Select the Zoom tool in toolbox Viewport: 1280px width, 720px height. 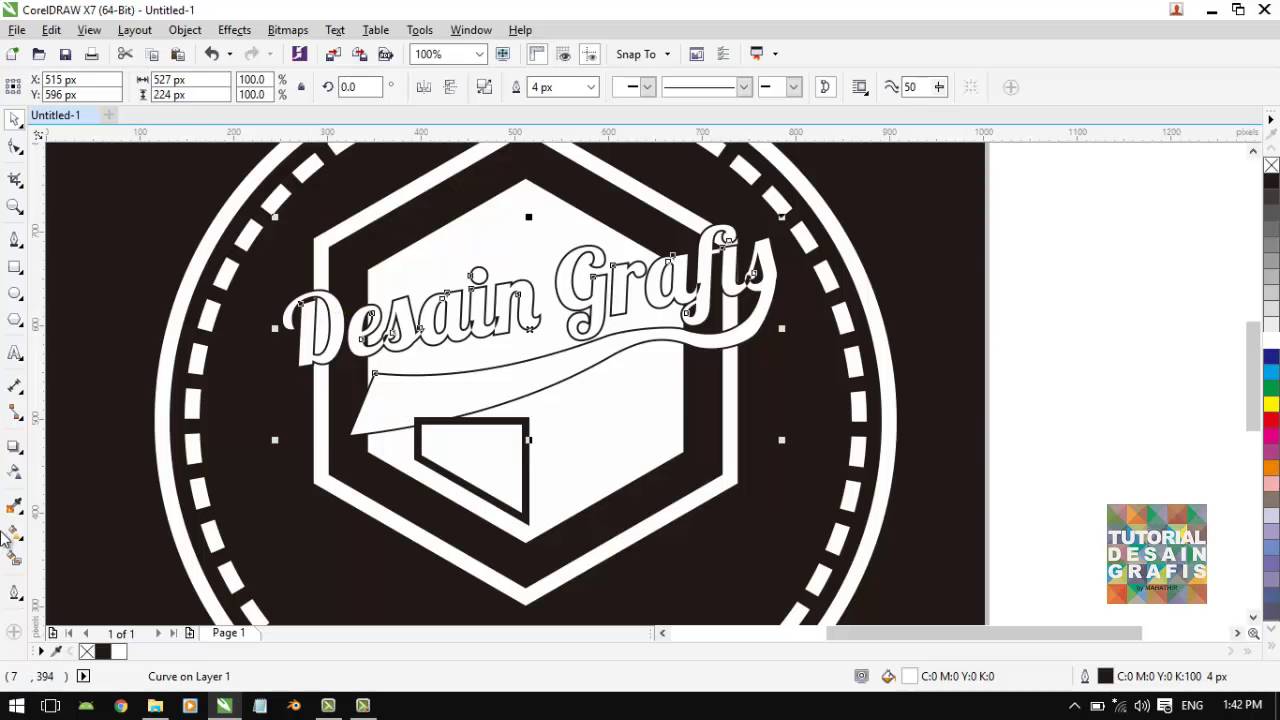click(x=14, y=207)
